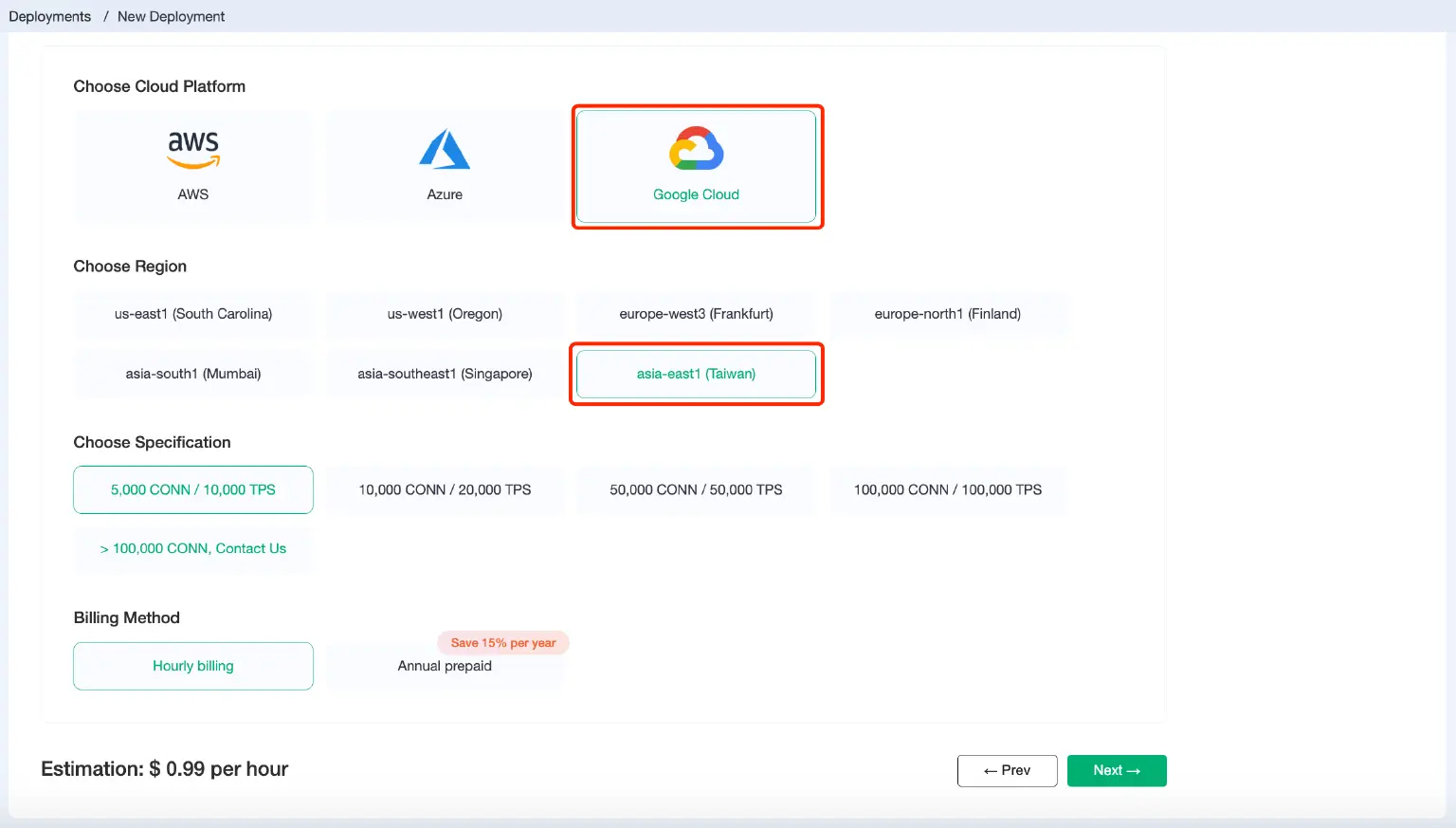Choose asia-southeast1 (Singapore) region

coord(445,374)
